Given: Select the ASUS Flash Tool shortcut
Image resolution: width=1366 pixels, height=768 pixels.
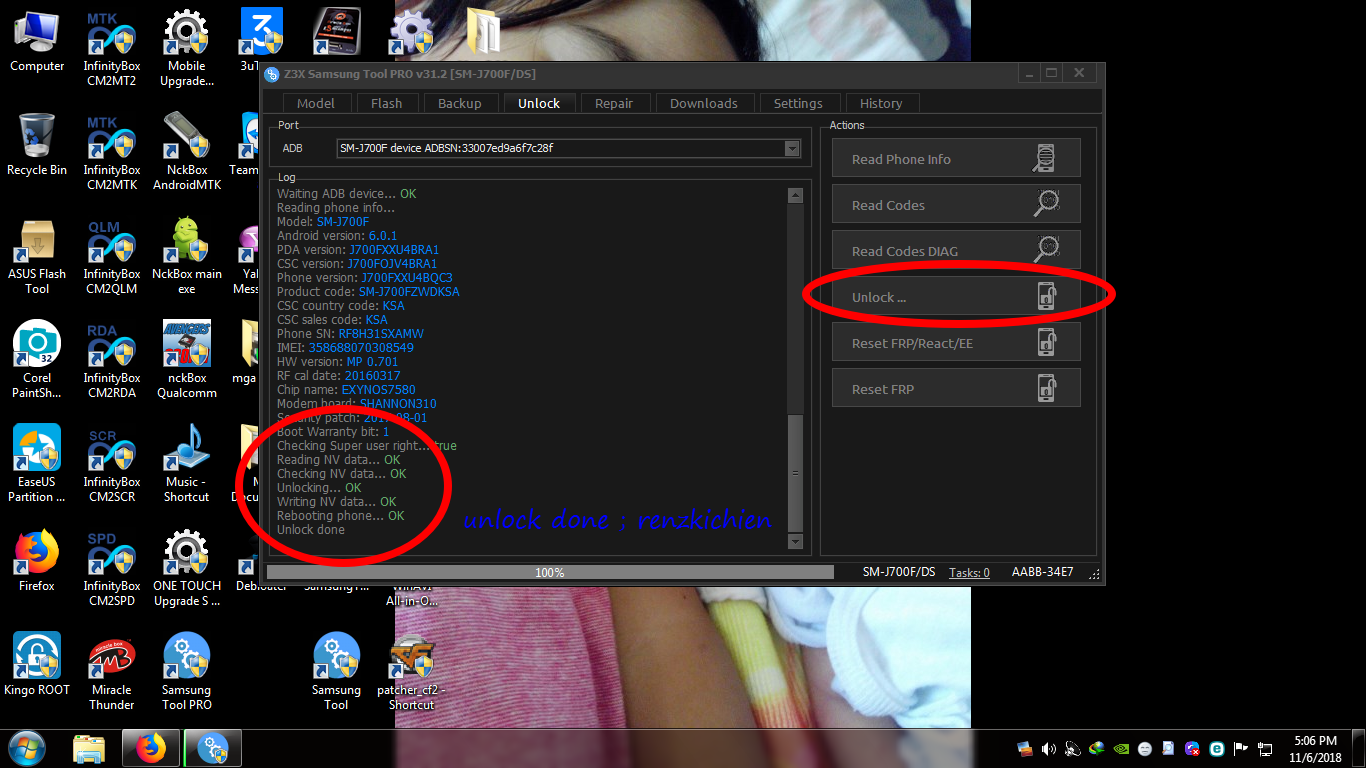Looking at the screenshot, I should pos(37,255).
